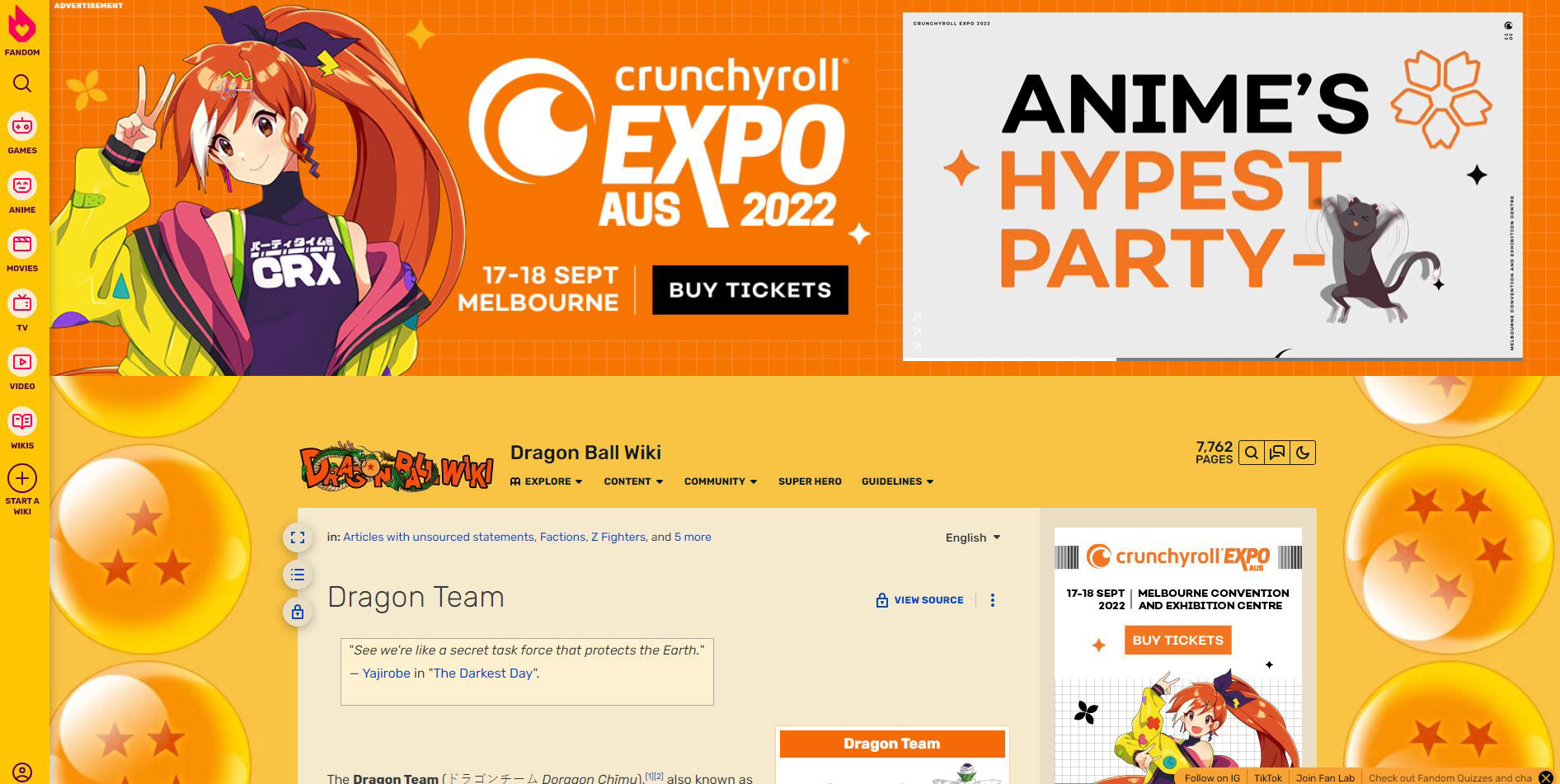Viewport: 1560px width, 784px height.
Task: Follow the Yajirobe link in the quote
Action: (386, 673)
